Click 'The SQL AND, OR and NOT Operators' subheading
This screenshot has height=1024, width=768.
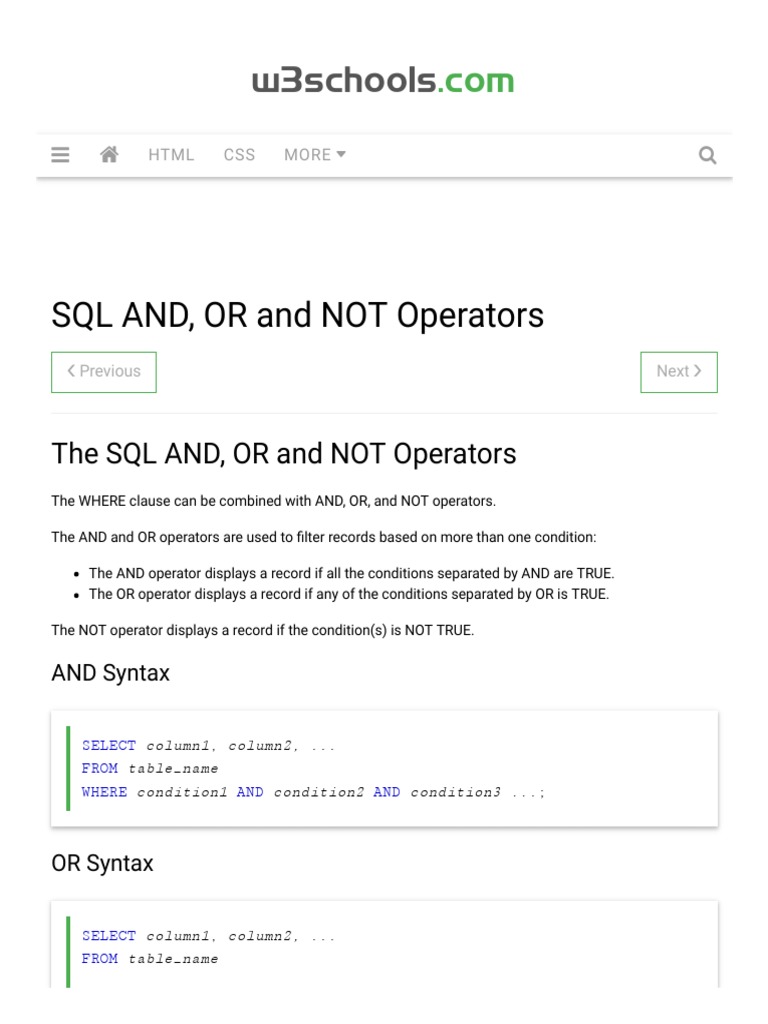pyautogui.click(x=284, y=454)
